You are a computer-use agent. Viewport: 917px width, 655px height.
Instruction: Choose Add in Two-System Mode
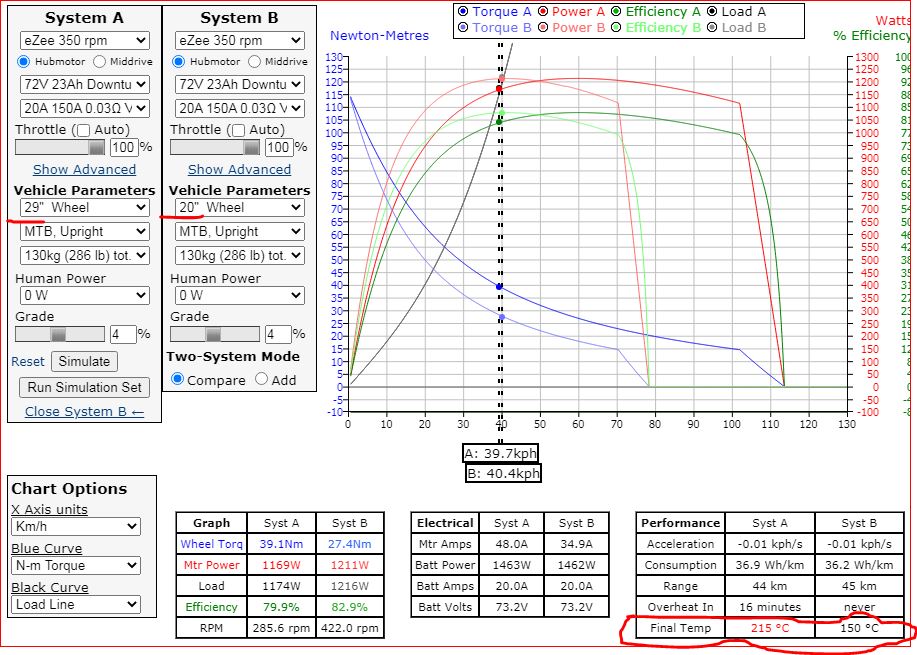coord(261,380)
